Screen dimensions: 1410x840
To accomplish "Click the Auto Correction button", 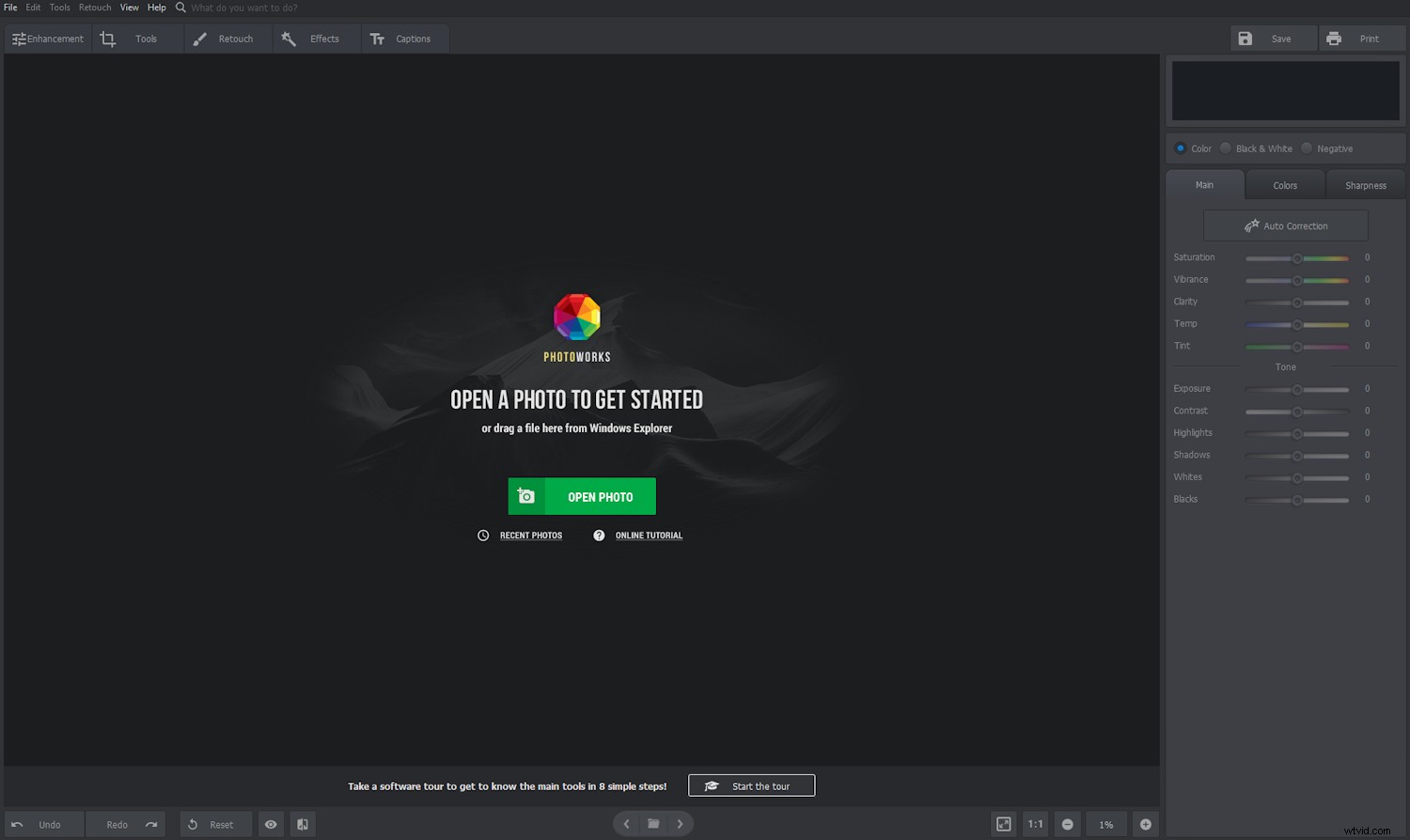I will point(1285,225).
